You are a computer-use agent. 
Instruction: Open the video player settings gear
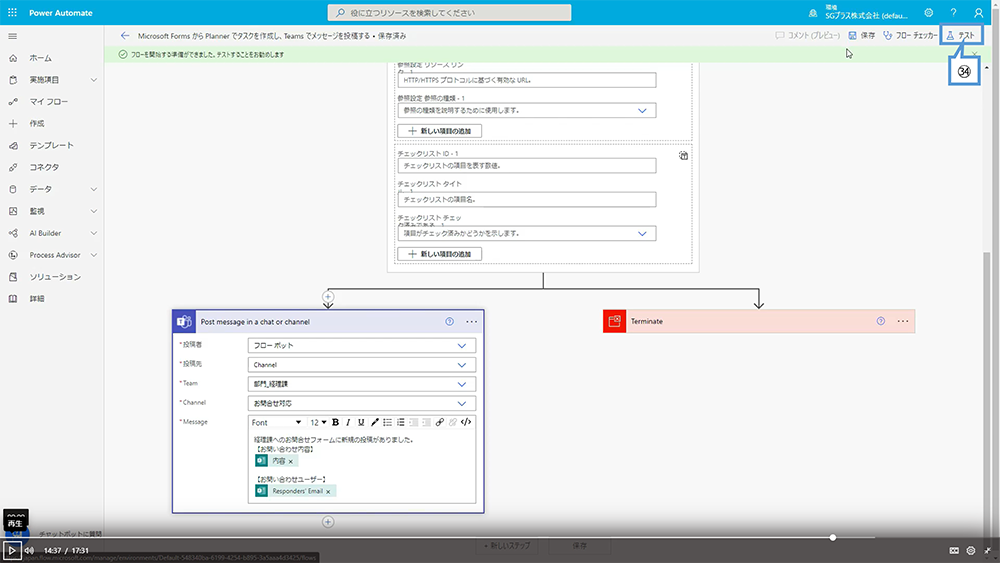coord(971,550)
